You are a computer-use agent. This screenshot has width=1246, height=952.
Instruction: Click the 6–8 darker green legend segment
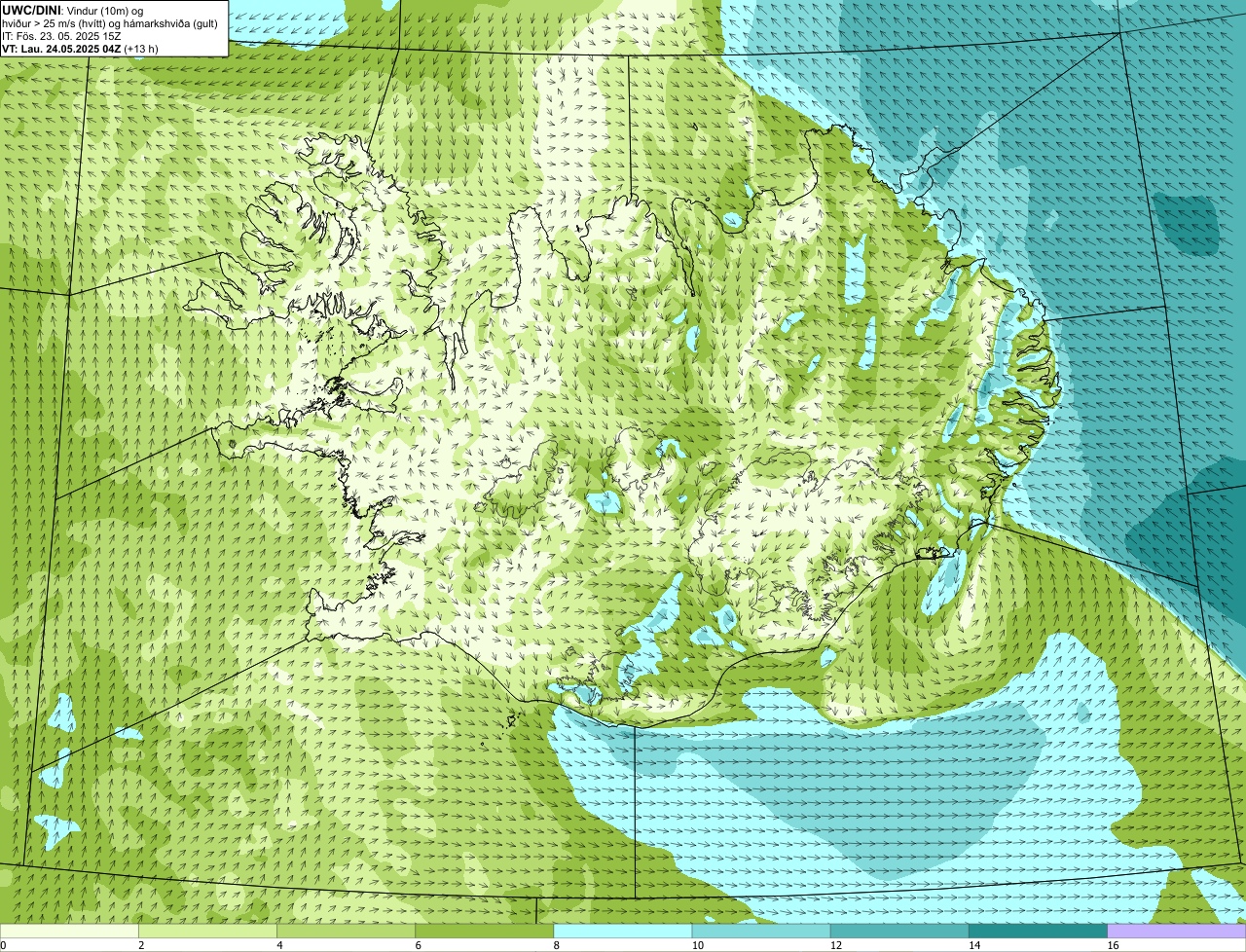485,932
